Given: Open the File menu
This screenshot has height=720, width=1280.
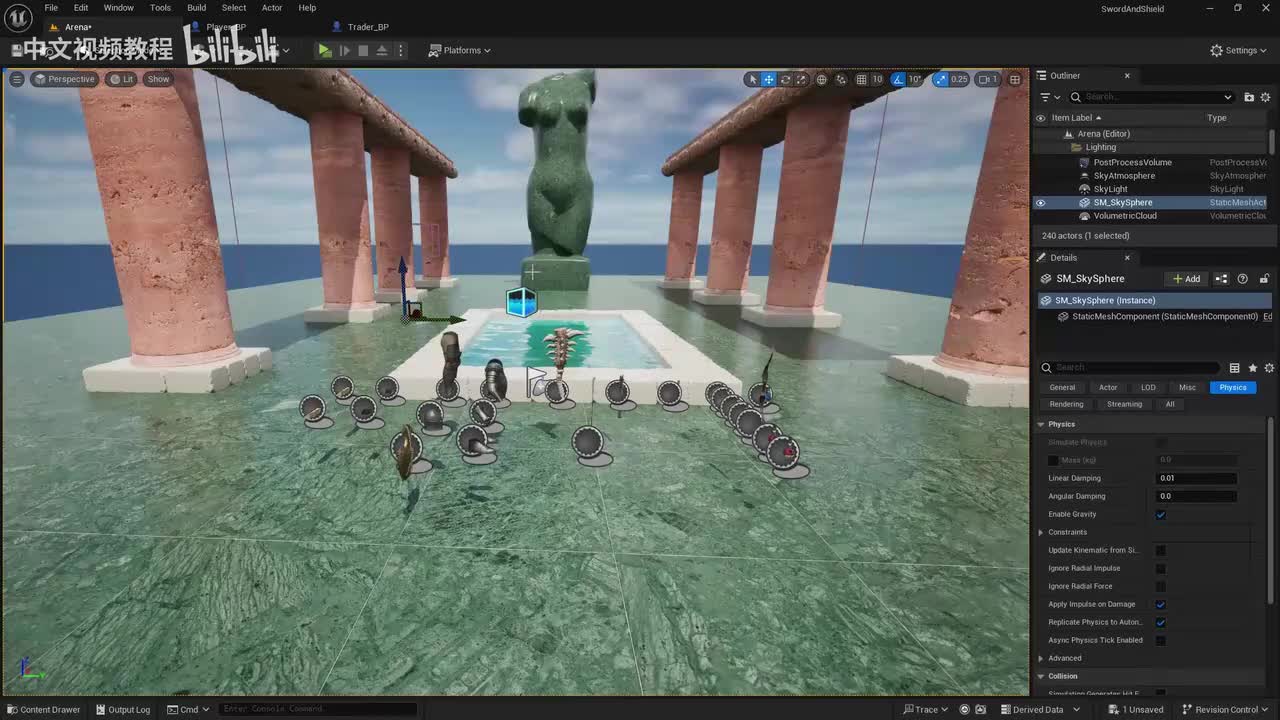Looking at the screenshot, I should (x=51, y=7).
